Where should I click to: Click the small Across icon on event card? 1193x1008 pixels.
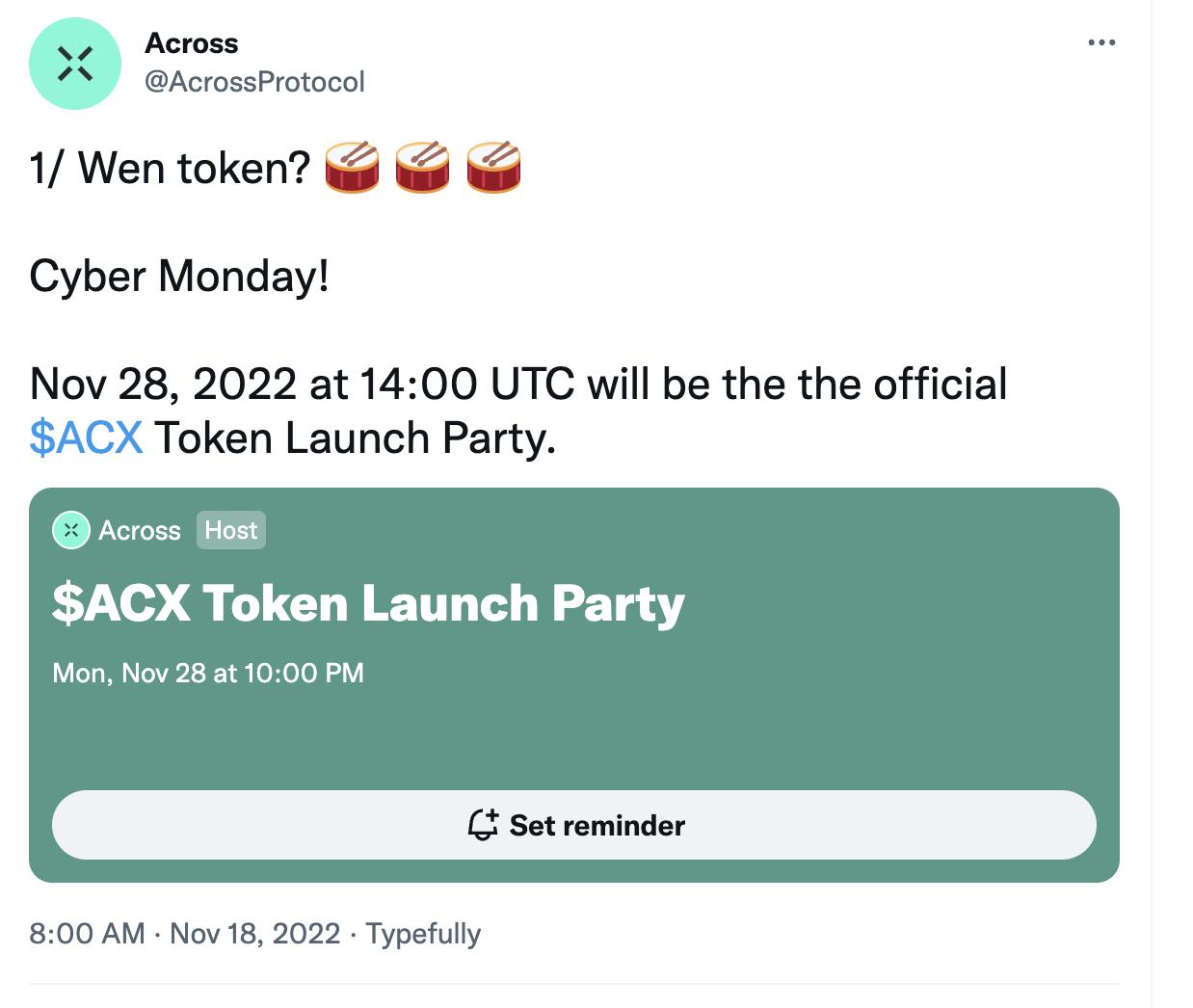[x=70, y=529]
